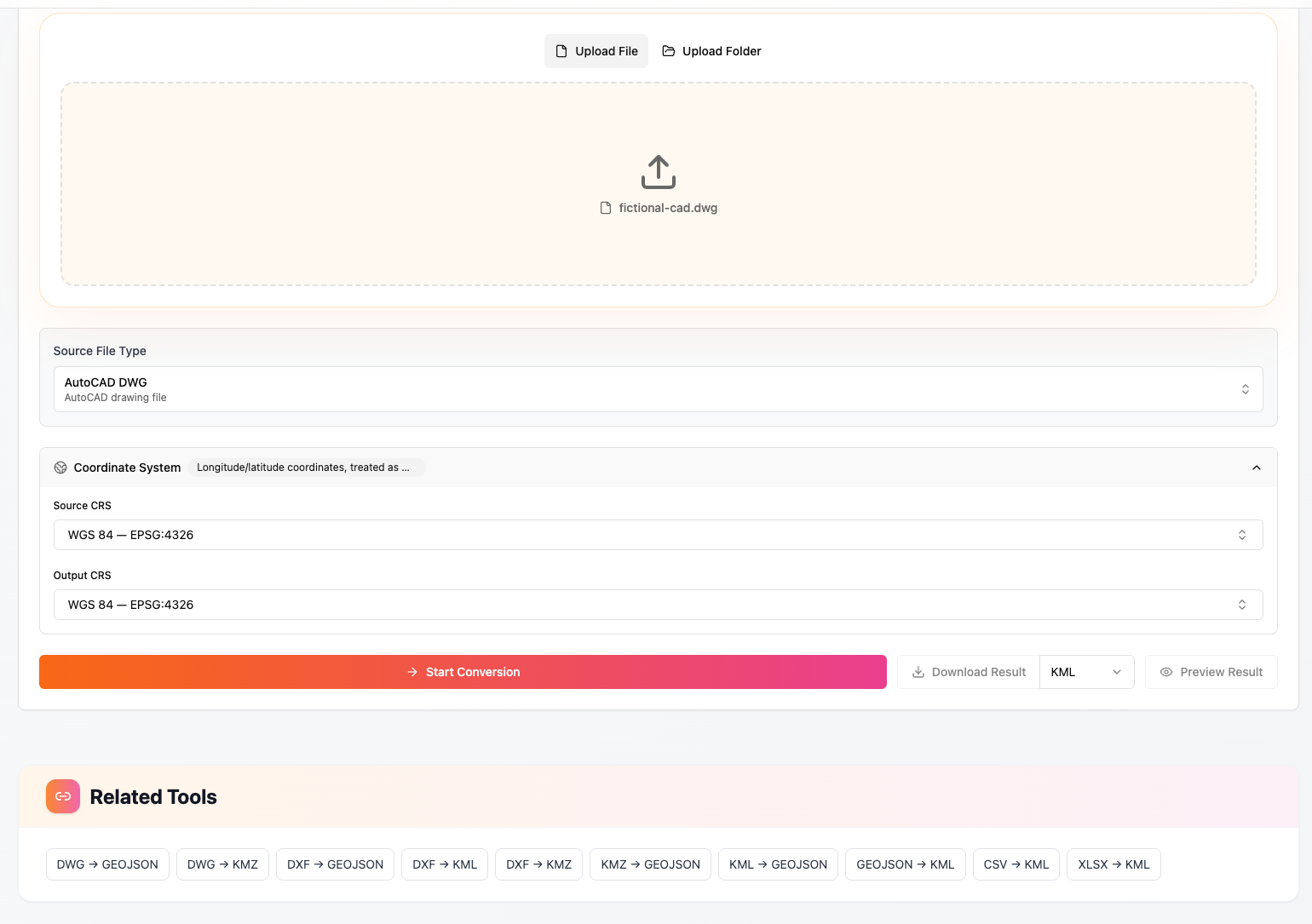Click the upload arrow icon in drop zone

658,172
